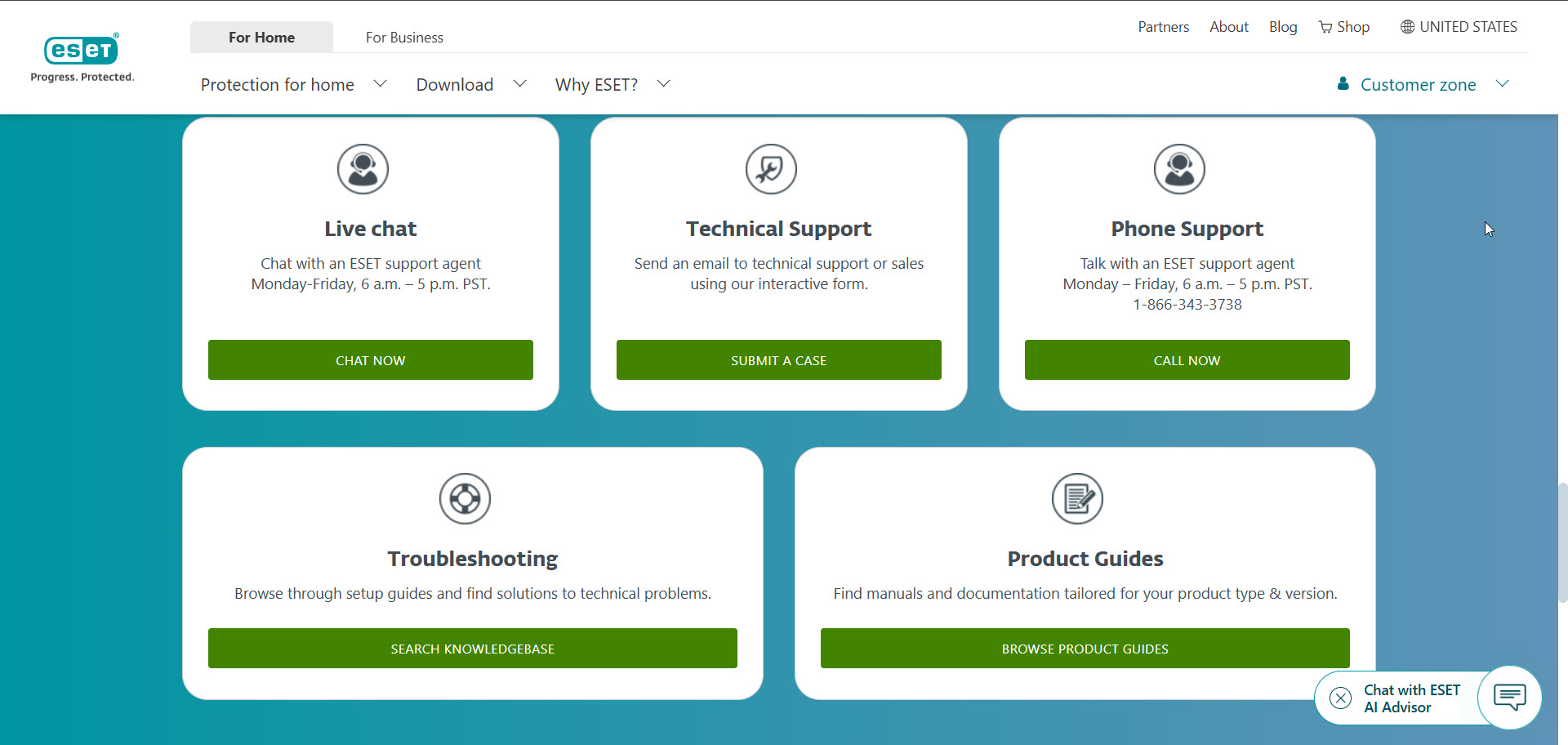Click the globe icon next to United States

coord(1407,27)
